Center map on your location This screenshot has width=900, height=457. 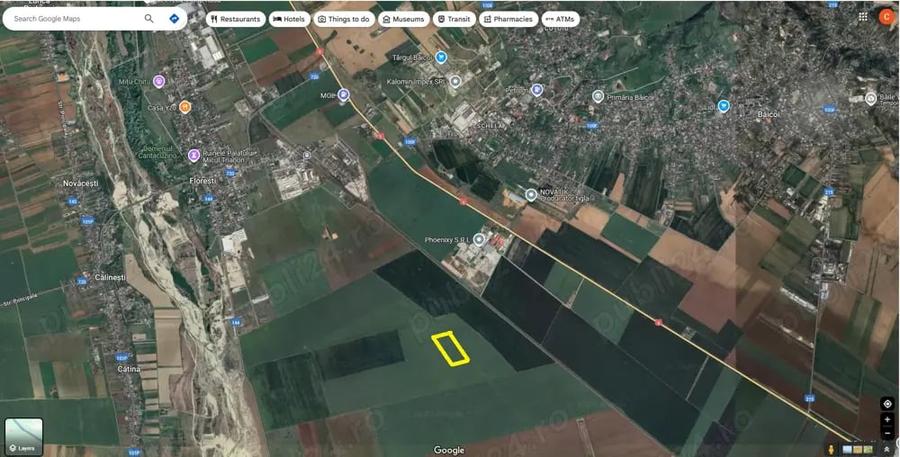pos(887,404)
